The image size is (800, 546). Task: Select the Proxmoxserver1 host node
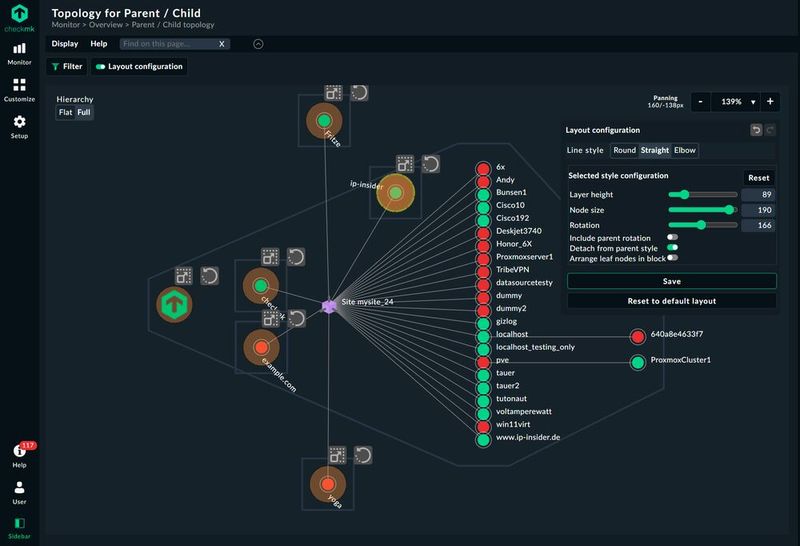[x=483, y=259]
